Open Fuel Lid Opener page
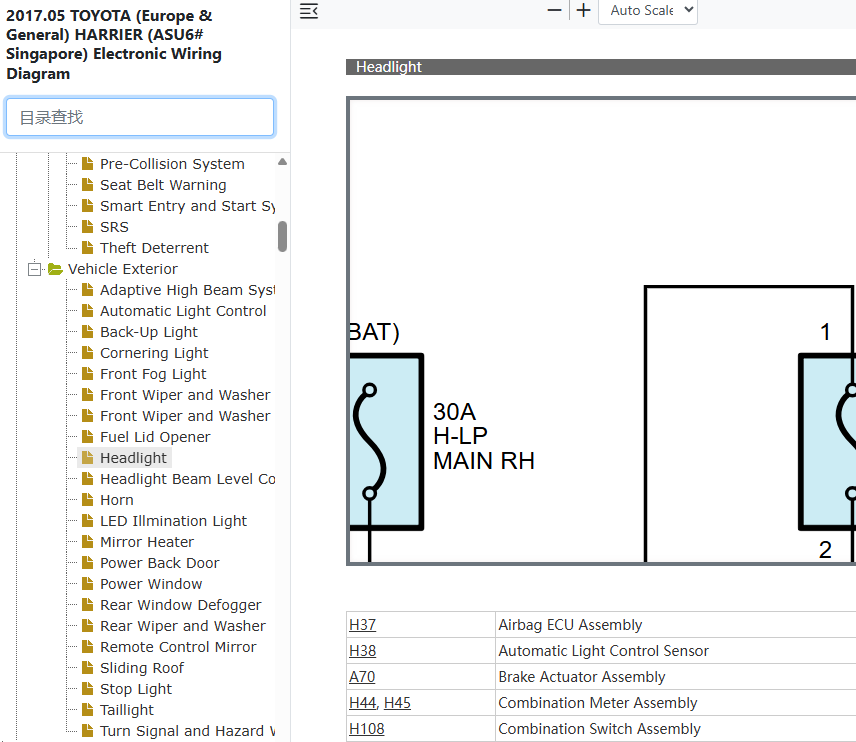The image size is (856, 742). [155, 437]
